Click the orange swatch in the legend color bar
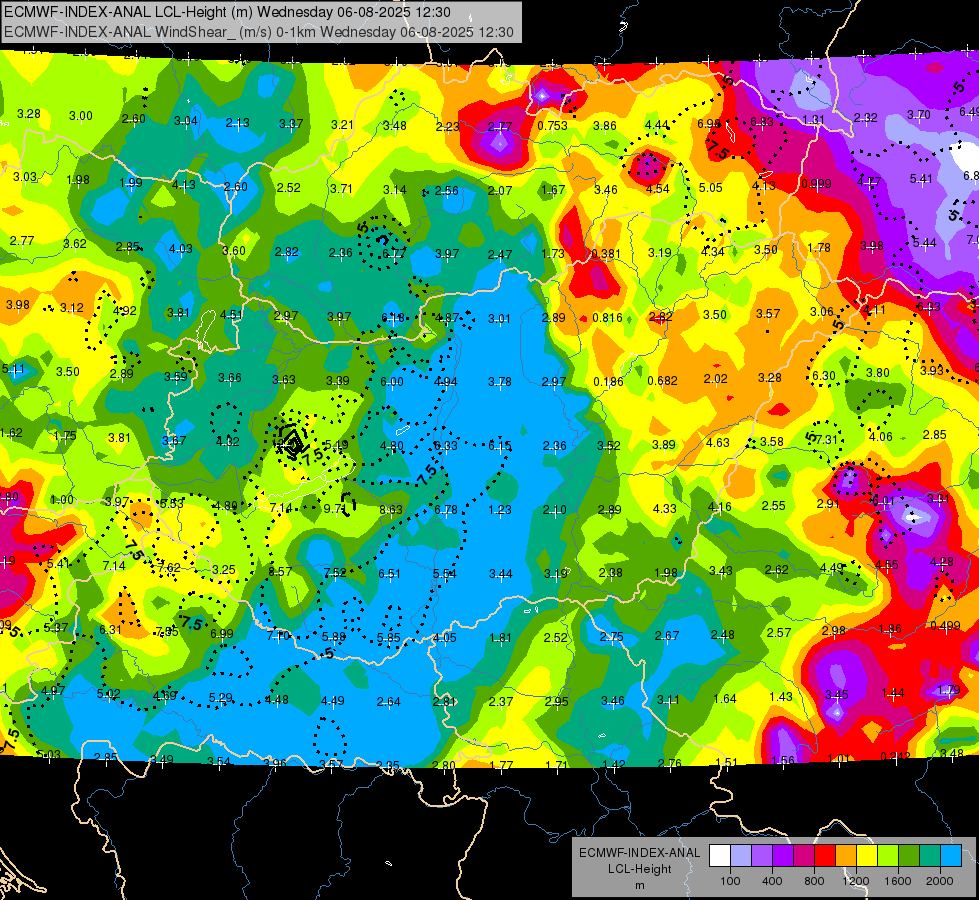The image size is (979, 900). [x=846, y=856]
